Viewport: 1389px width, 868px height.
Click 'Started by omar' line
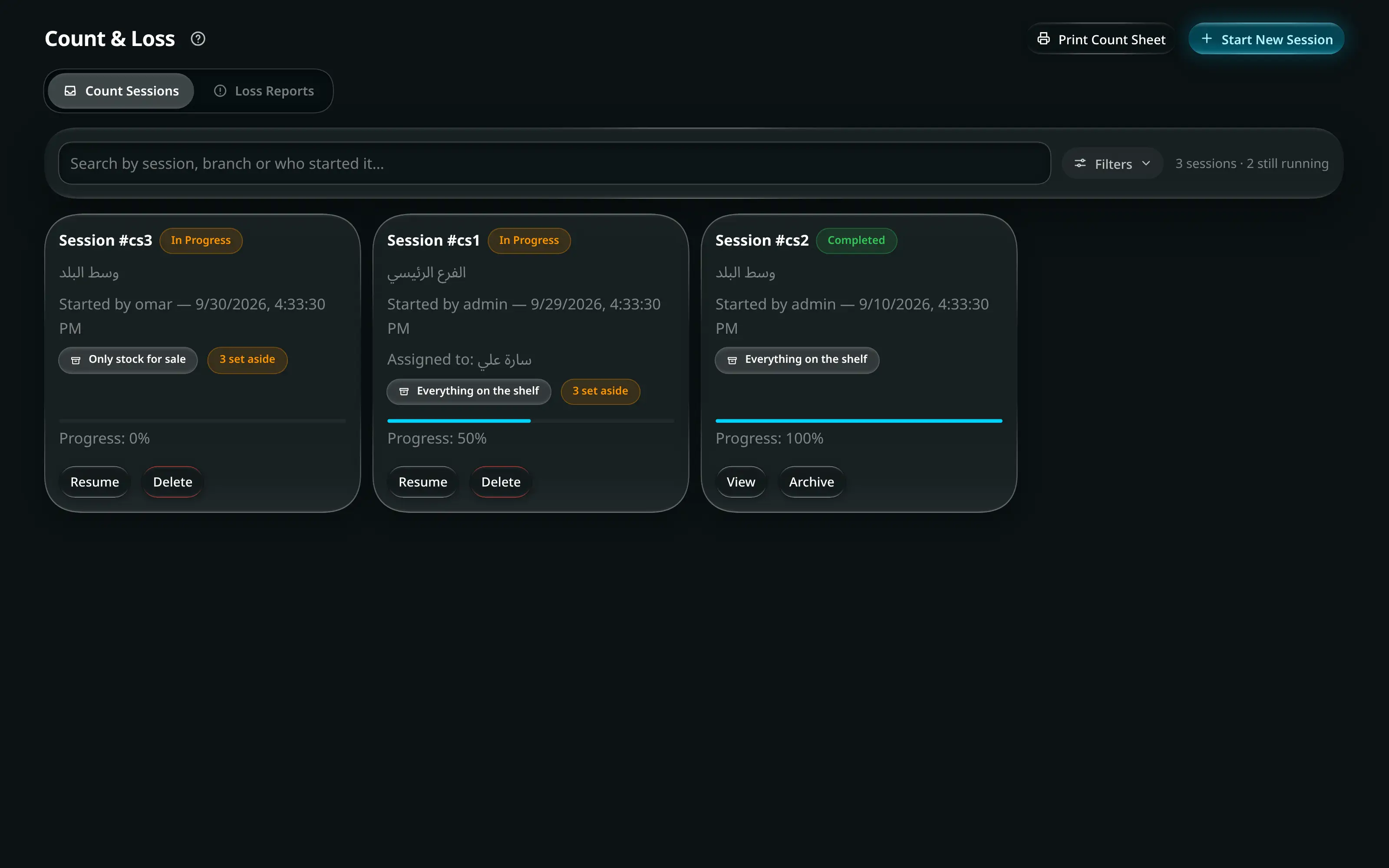click(x=192, y=316)
